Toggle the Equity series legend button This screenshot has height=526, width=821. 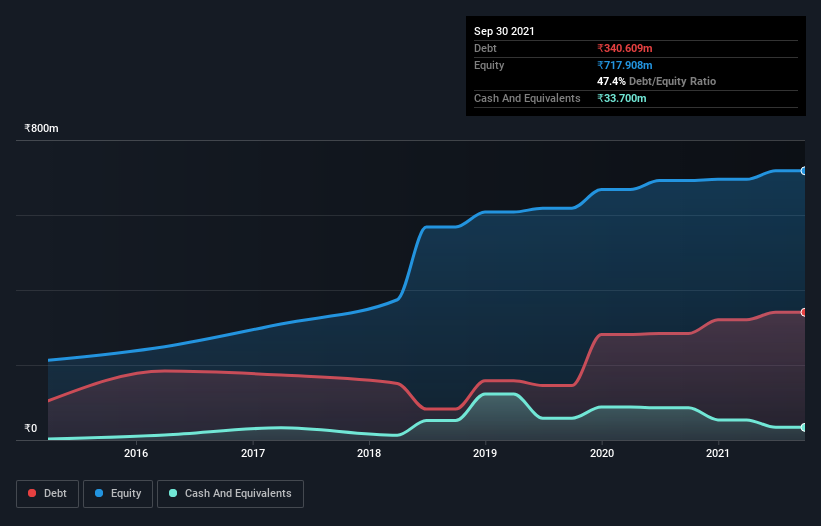pyautogui.click(x=118, y=494)
